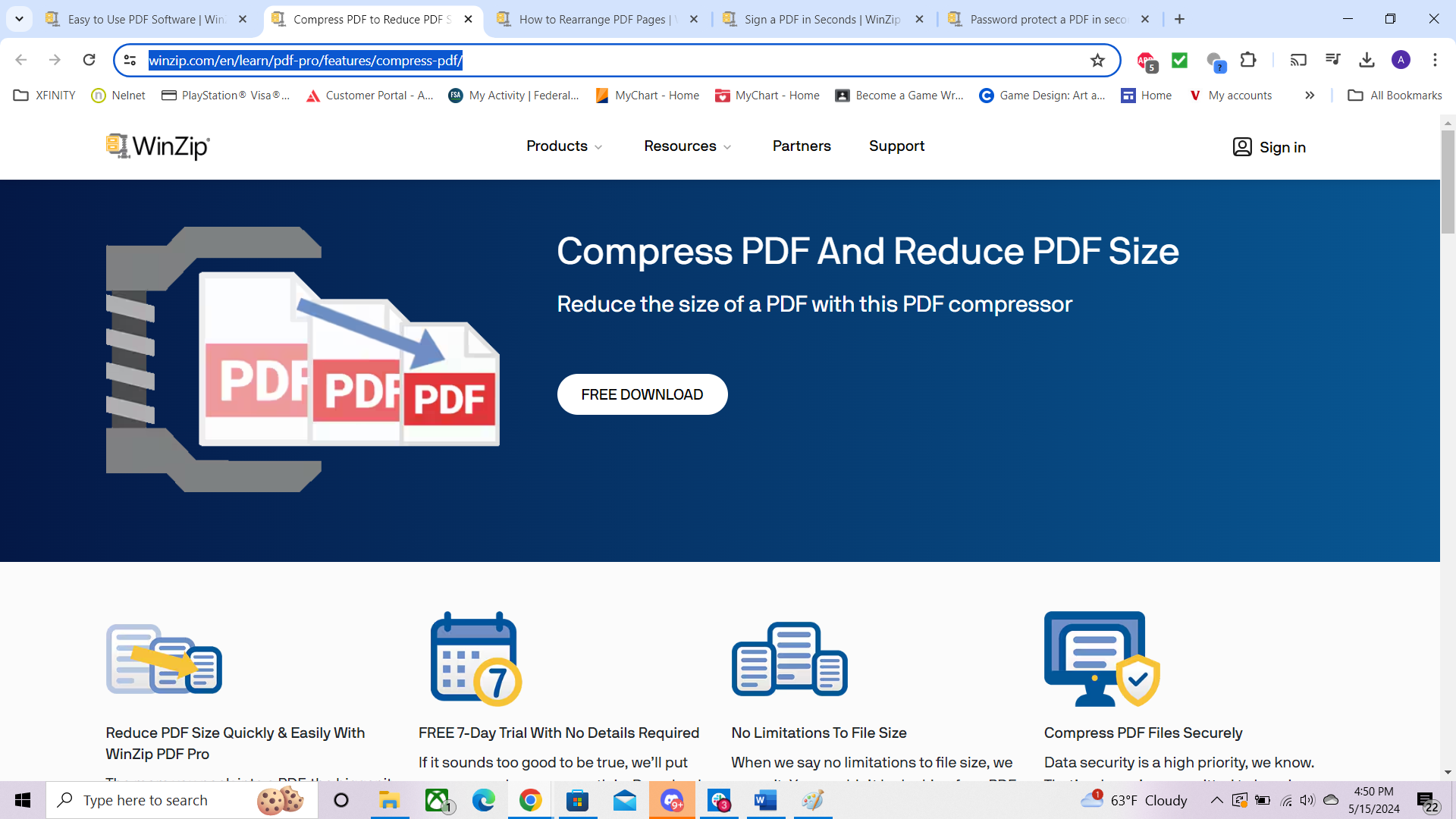Click the PDF compression hero image
Screen dimensions: 1456x819
[x=303, y=359]
